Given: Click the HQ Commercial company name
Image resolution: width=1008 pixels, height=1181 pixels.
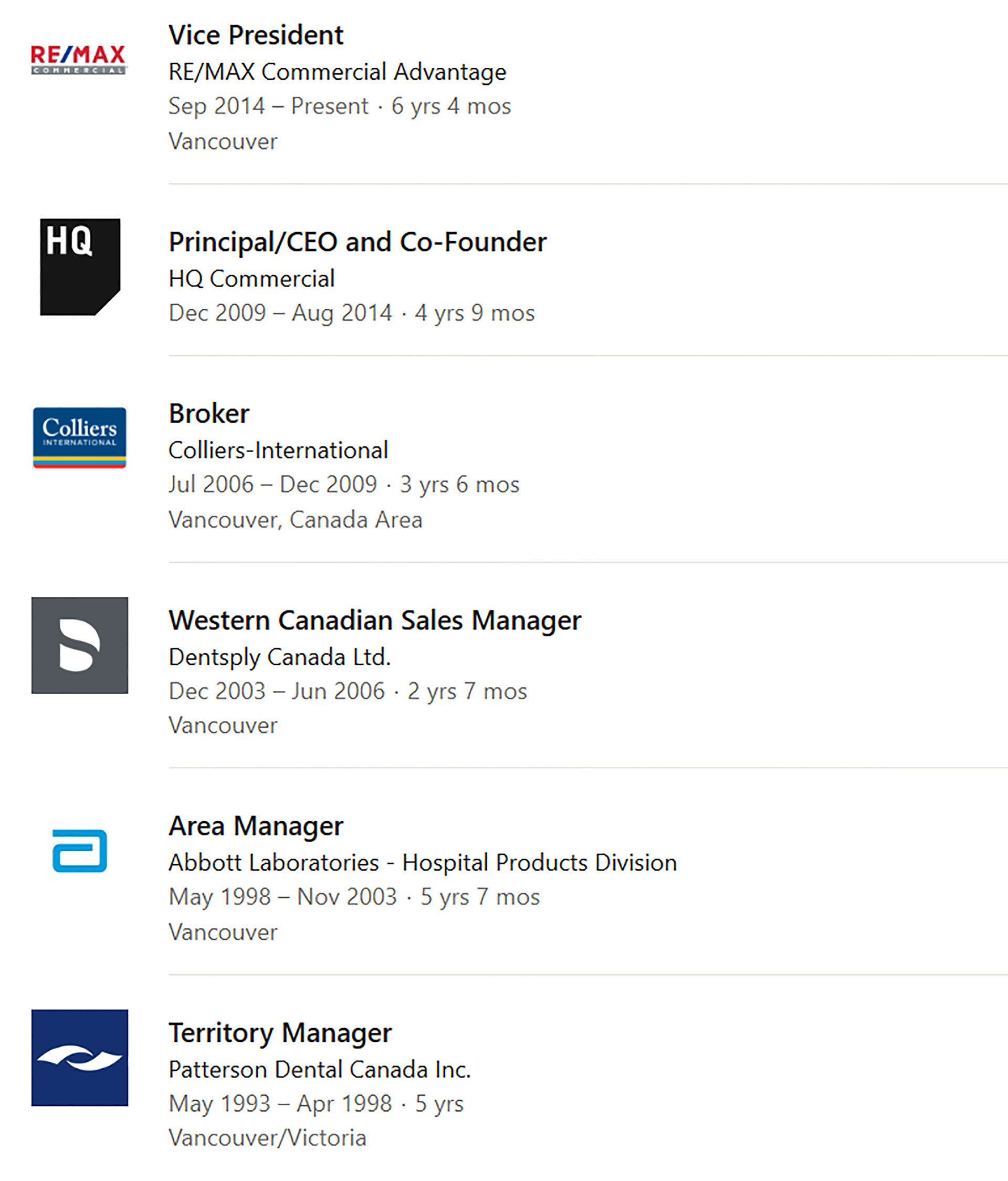Looking at the screenshot, I should tap(251, 279).
